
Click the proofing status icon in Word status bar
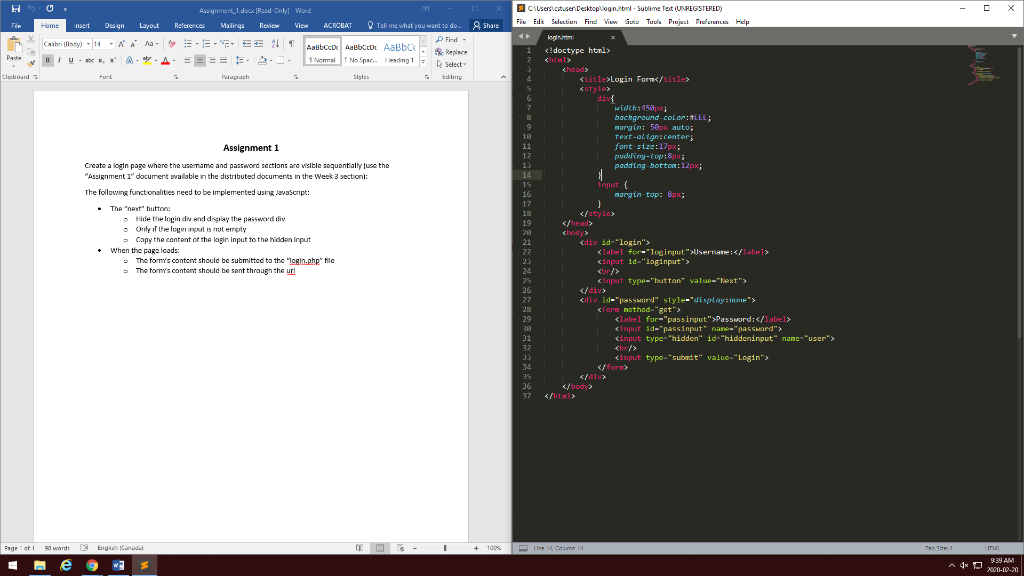click(84, 548)
